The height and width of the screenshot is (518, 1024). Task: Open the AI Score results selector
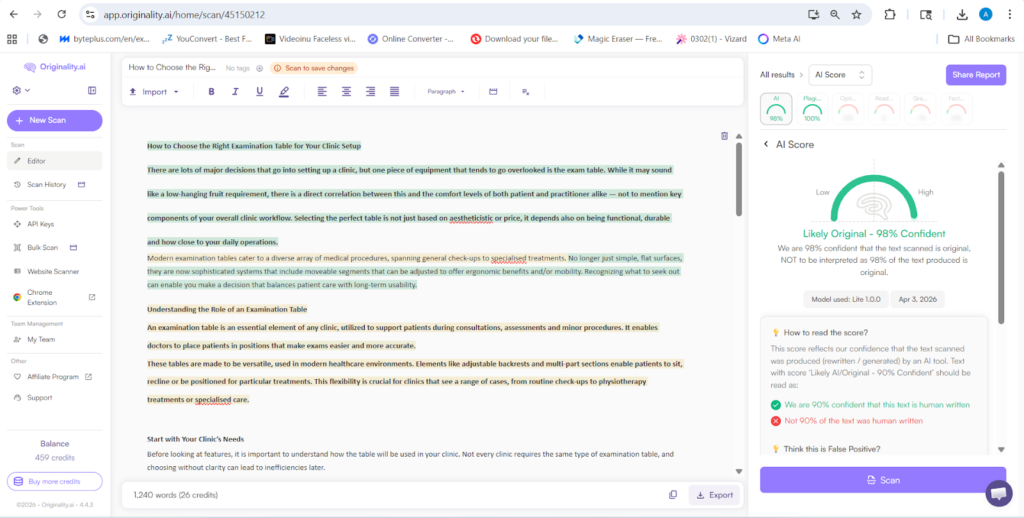[x=840, y=75]
